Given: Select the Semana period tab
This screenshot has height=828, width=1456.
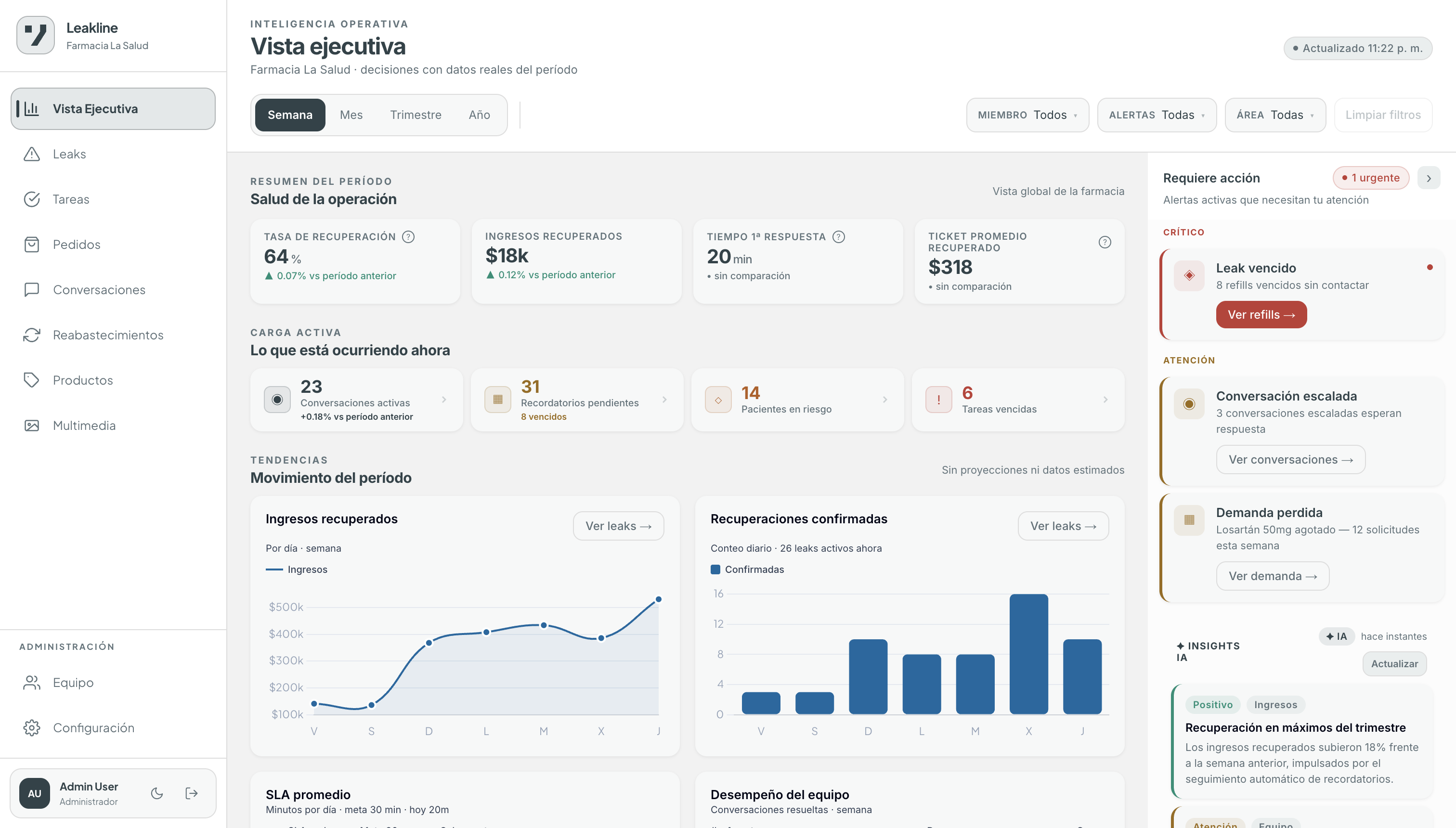Looking at the screenshot, I should [290, 115].
